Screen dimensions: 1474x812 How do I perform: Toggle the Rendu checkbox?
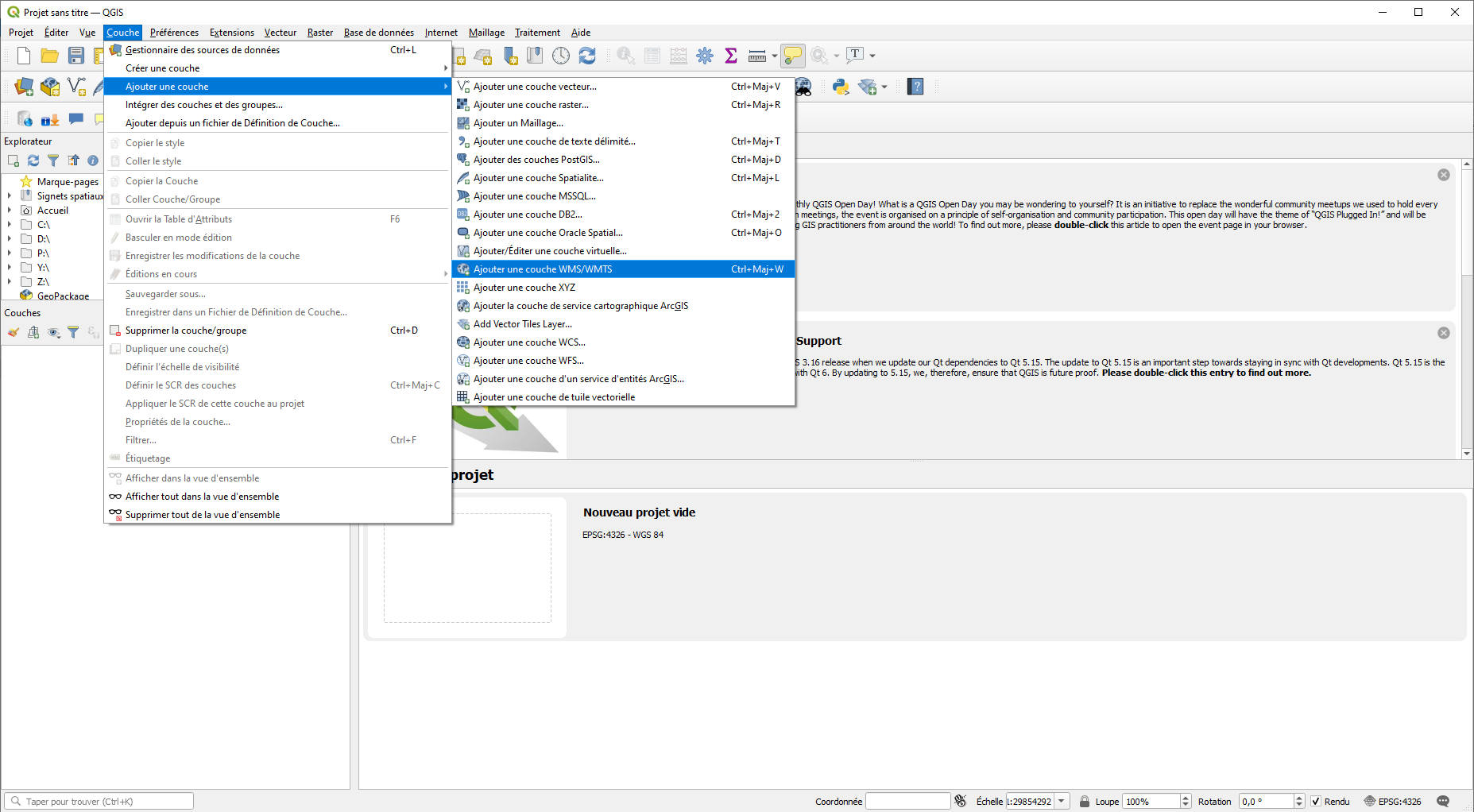1316,801
